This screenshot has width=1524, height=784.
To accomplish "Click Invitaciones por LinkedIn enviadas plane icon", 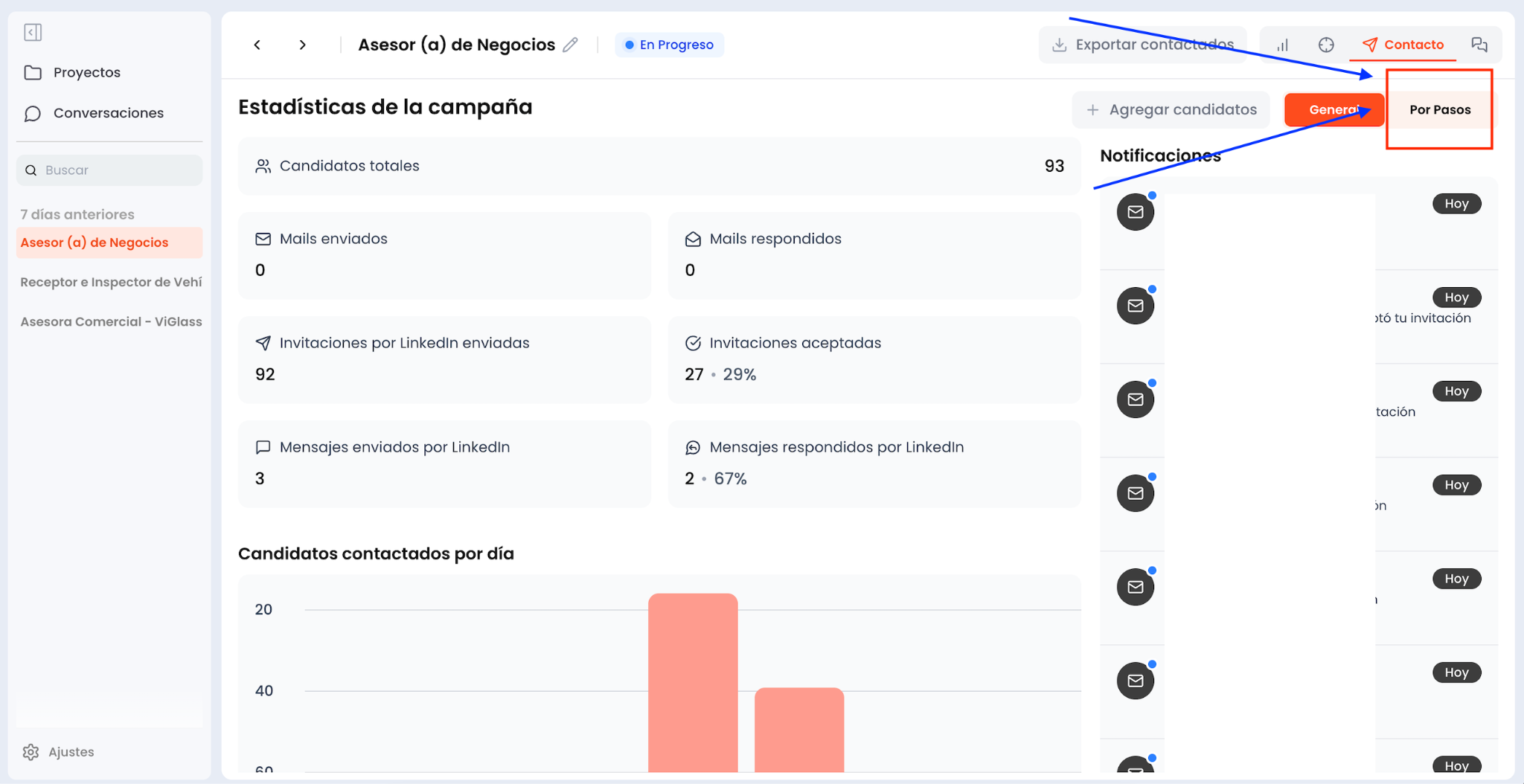I will click(x=263, y=343).
